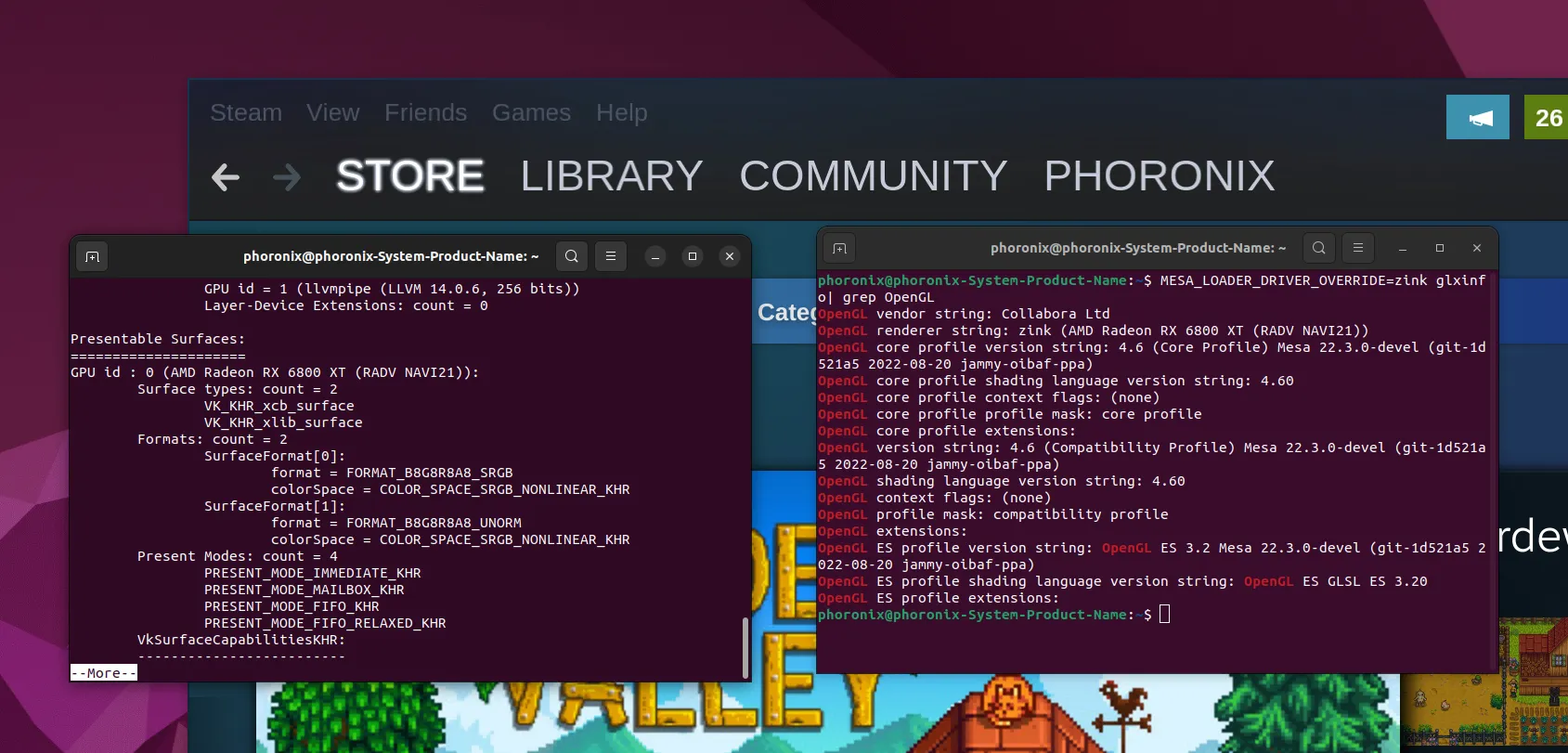Click the FORMAT_B8G8R8A8_UNORM format line
The image size is (1568, 753).
pyautogui.click(x=396, y=523)
